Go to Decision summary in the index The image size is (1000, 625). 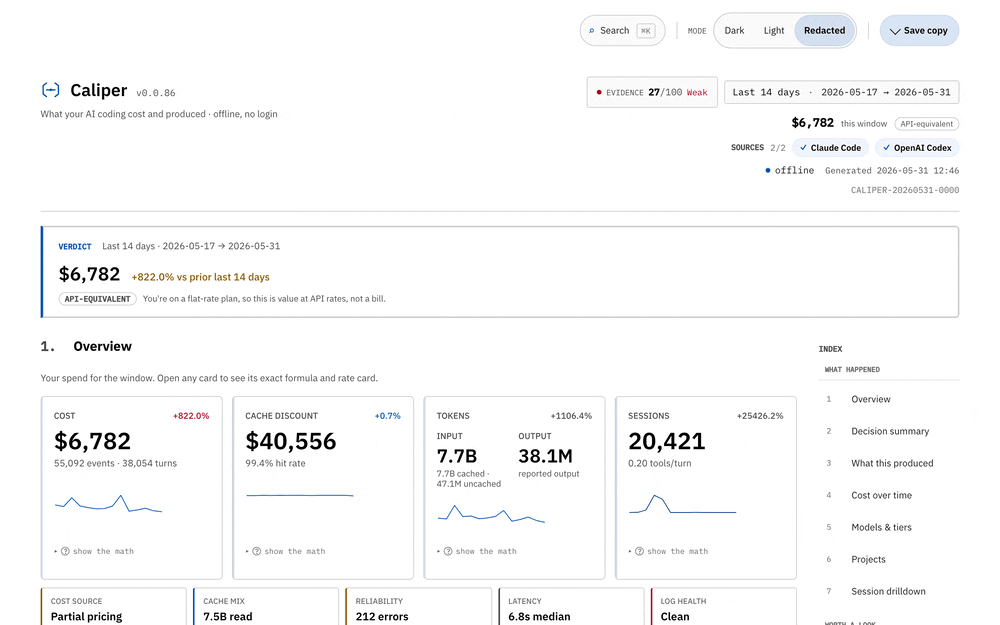click(x=890, y=431)
